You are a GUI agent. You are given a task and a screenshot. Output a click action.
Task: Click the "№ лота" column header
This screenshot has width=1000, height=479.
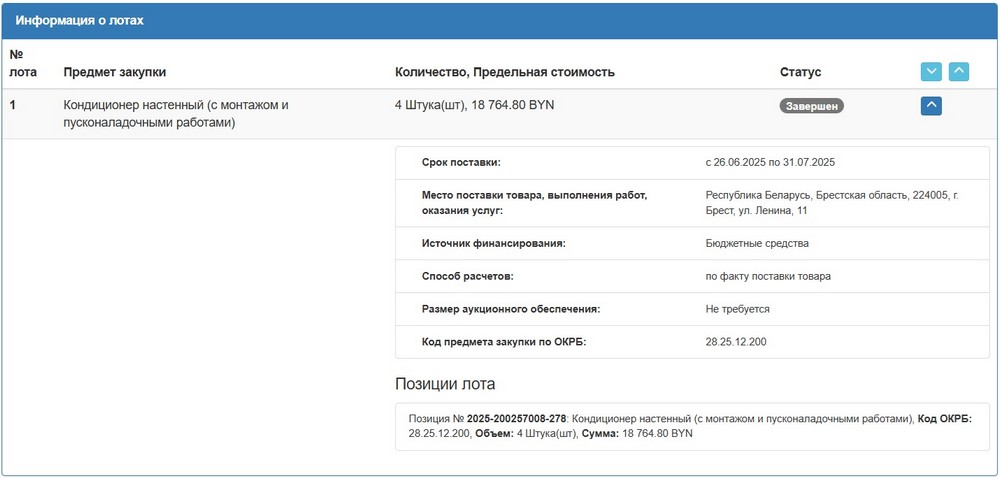pos(21,63)
